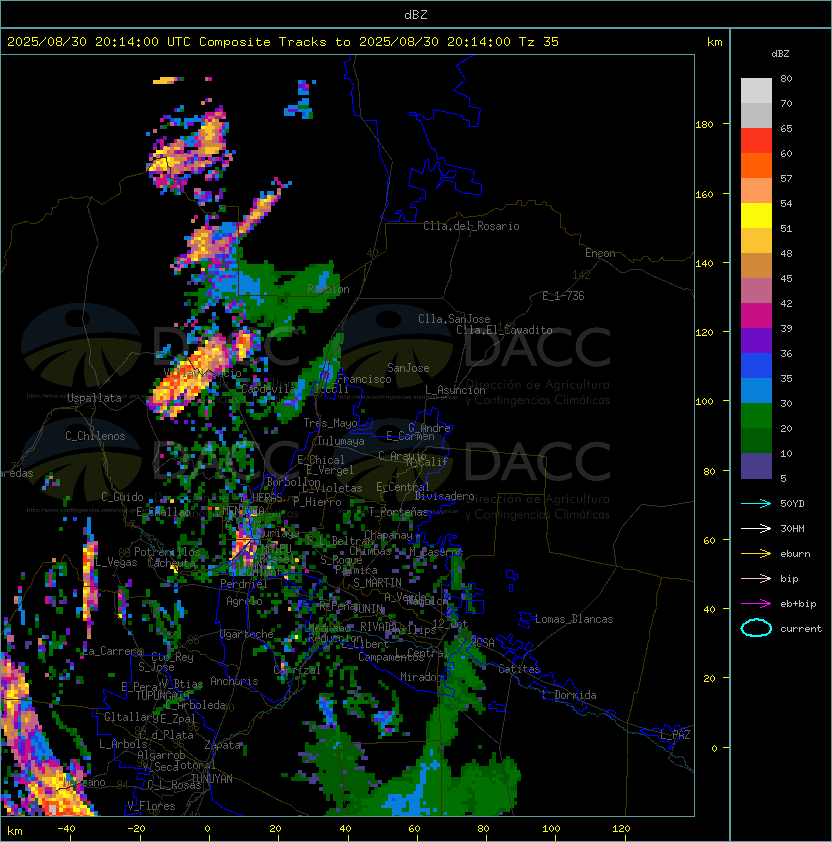This screenshot has width=832, height=842.
Task: Click the 'Catitas' map label
Action: pos(519,669)
